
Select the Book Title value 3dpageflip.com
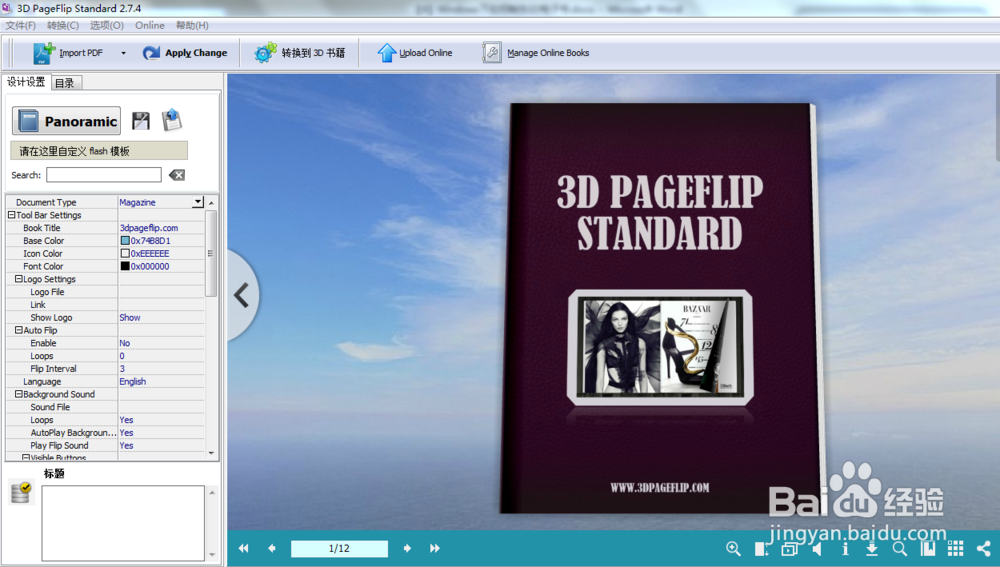(149, 228)
